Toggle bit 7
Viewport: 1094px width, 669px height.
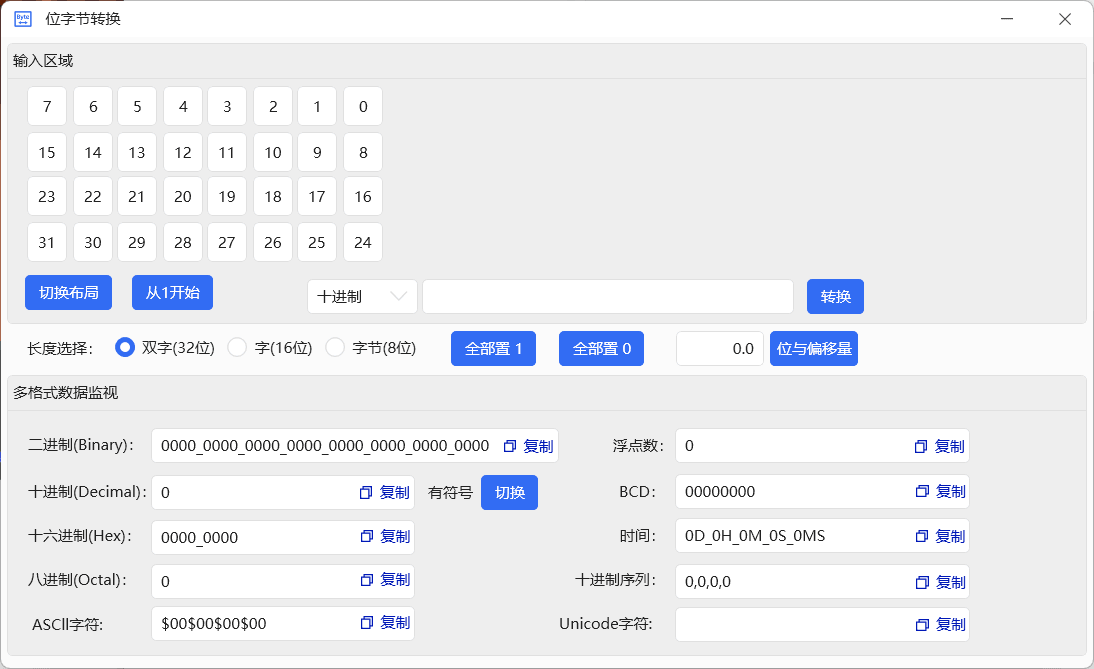pyautogui.click(x=47, y=106)
